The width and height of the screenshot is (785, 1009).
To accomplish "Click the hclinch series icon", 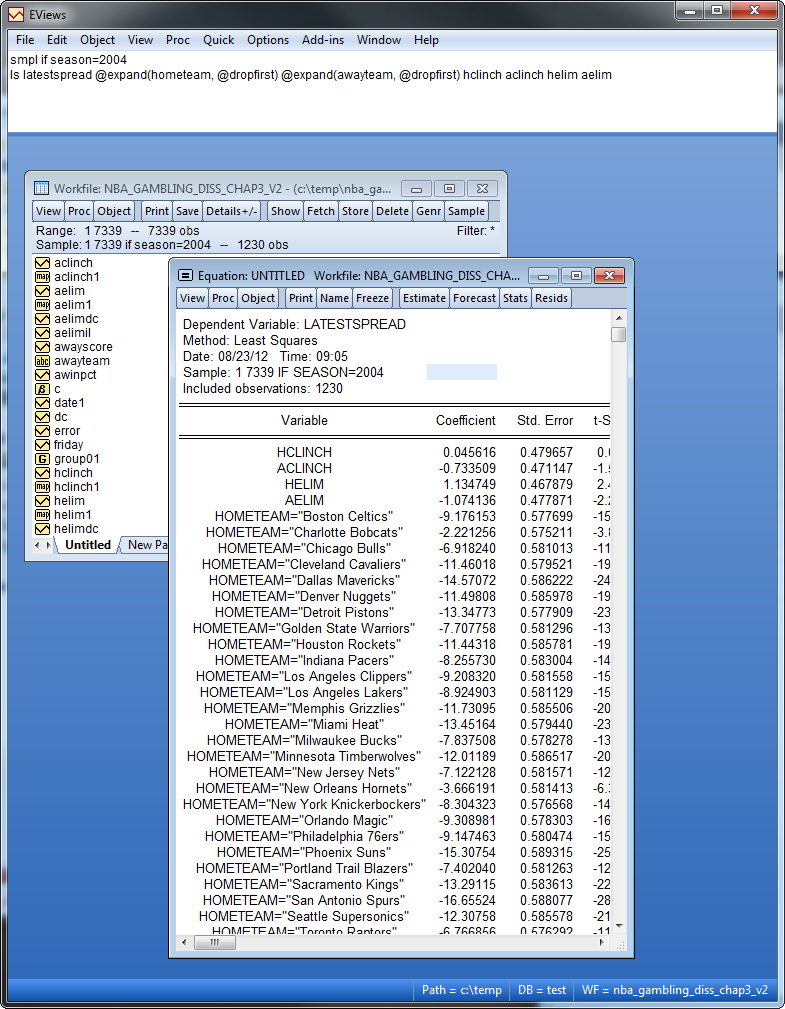I will click(x=42, y=473).
